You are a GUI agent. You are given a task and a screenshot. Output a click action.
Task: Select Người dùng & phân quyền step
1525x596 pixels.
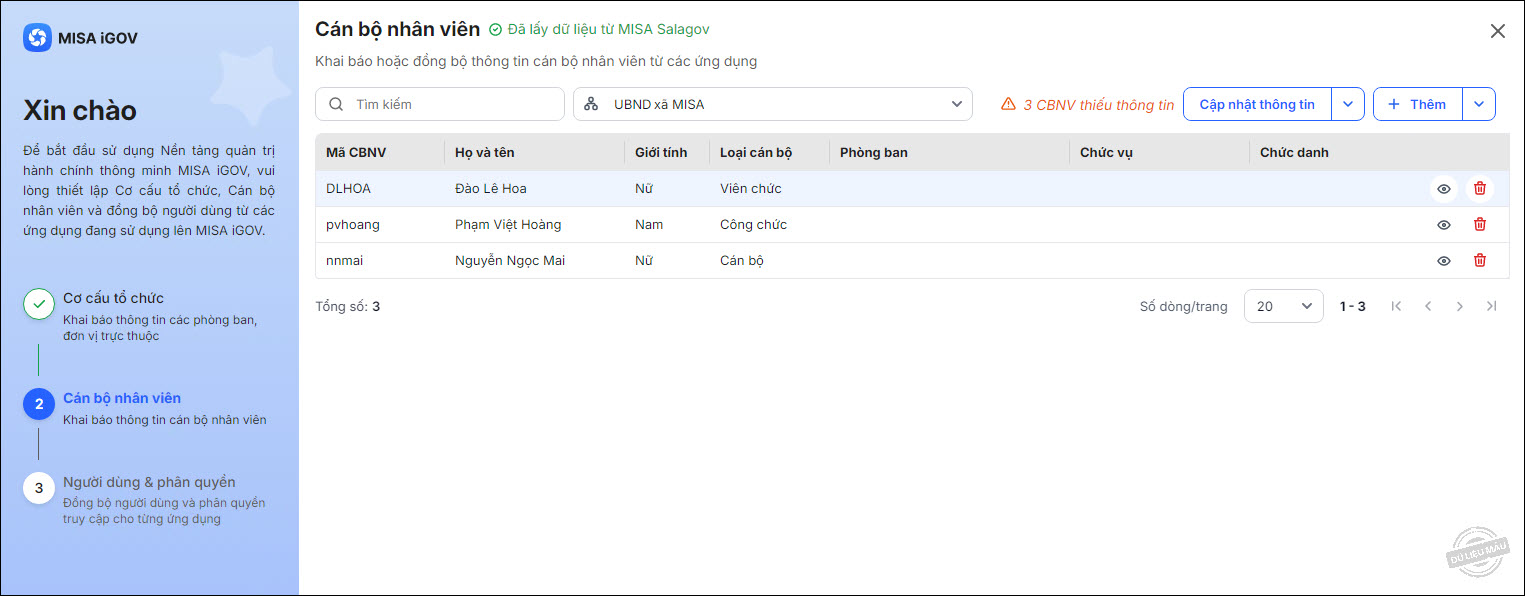[149, 482]
